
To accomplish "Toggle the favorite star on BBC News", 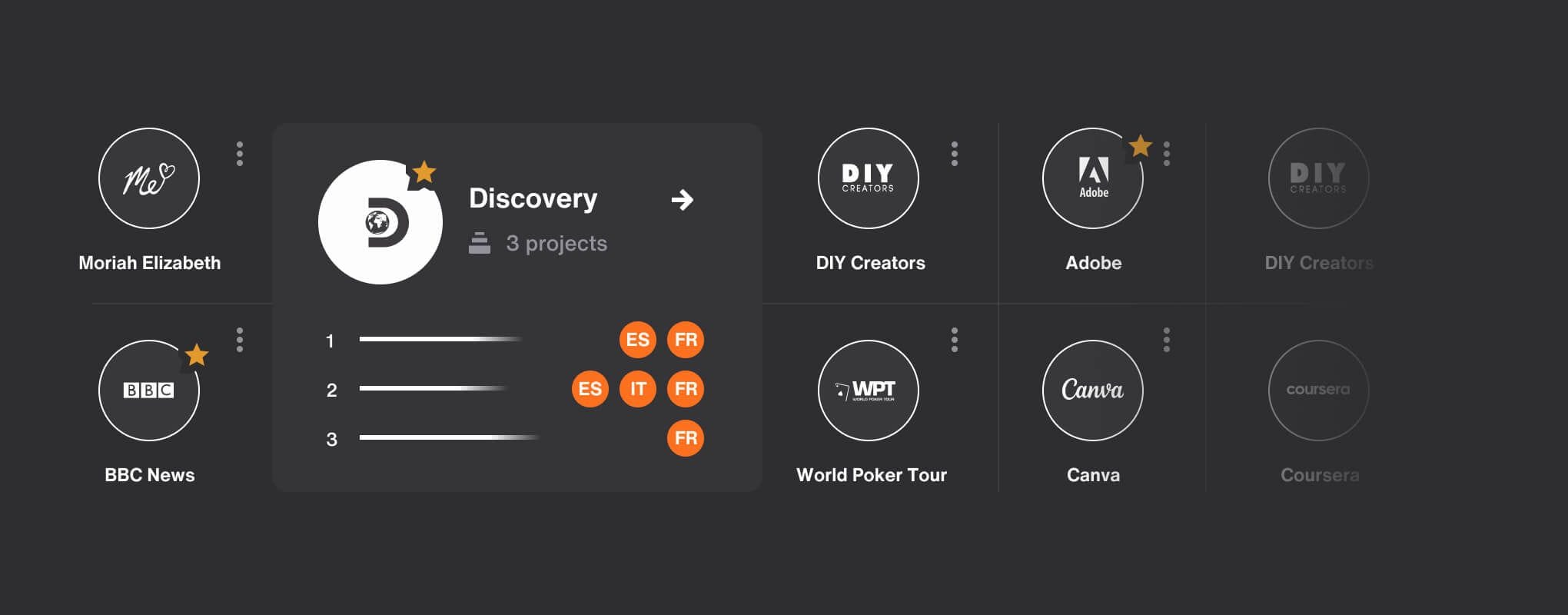I will pyautogui.click(x=197, y=355).
